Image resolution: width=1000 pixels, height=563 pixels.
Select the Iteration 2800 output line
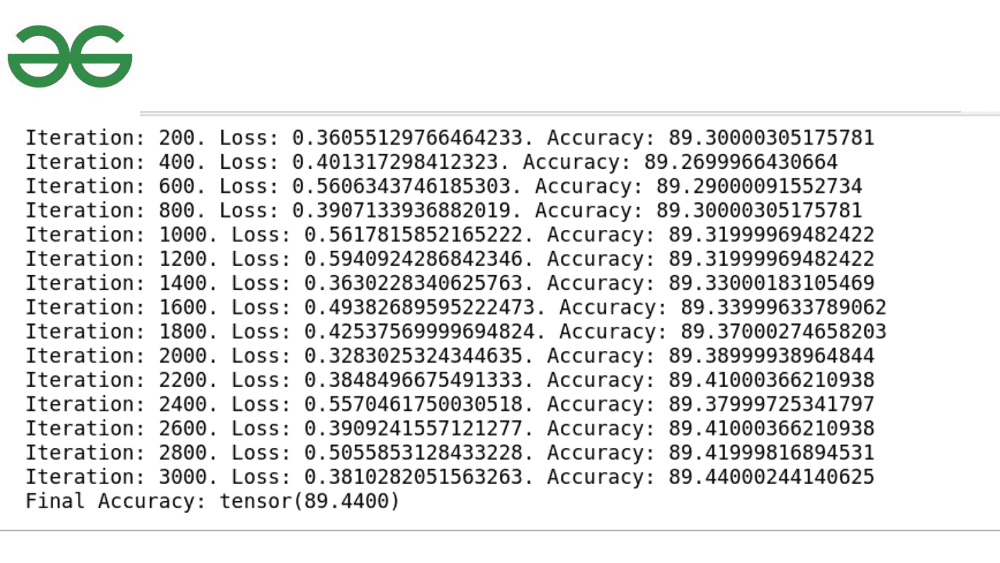[x=450, y=453]
